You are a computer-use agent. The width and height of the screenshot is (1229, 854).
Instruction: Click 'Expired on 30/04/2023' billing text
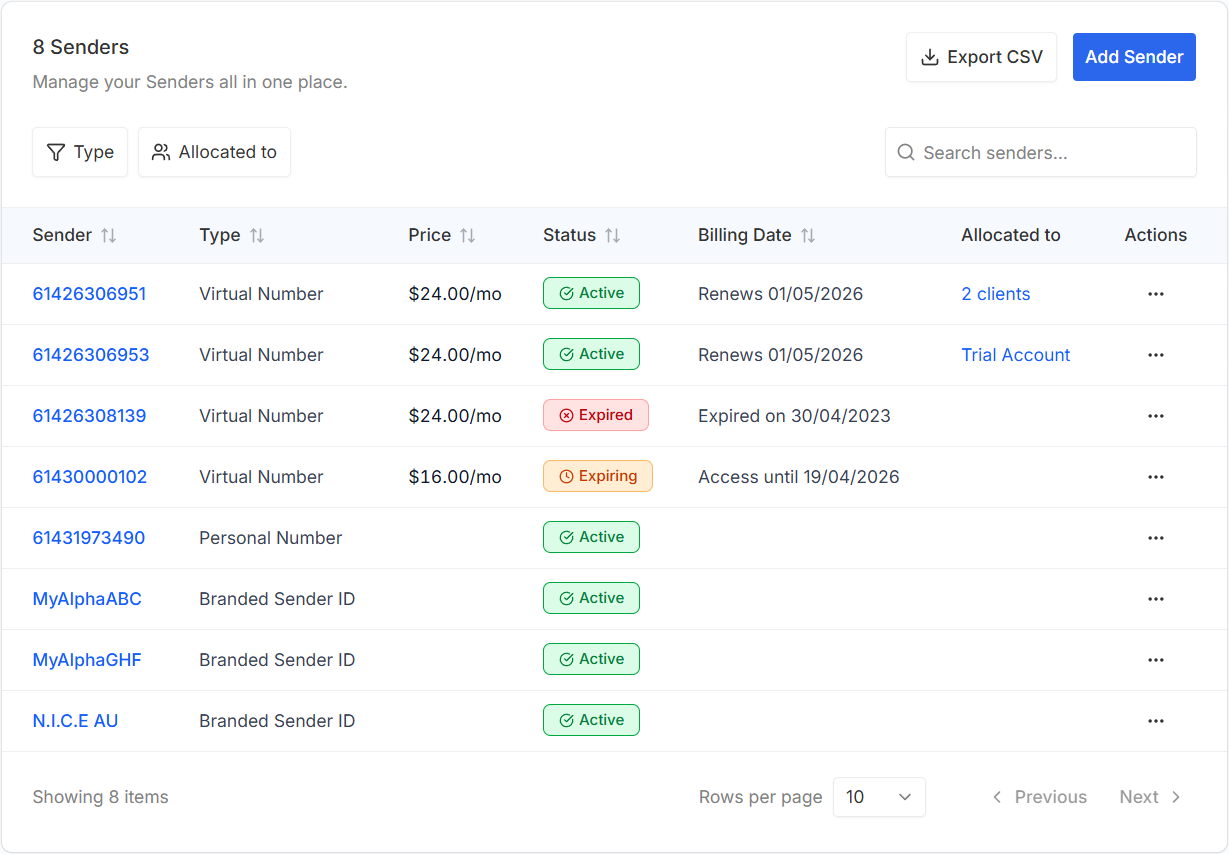point(794,416)
